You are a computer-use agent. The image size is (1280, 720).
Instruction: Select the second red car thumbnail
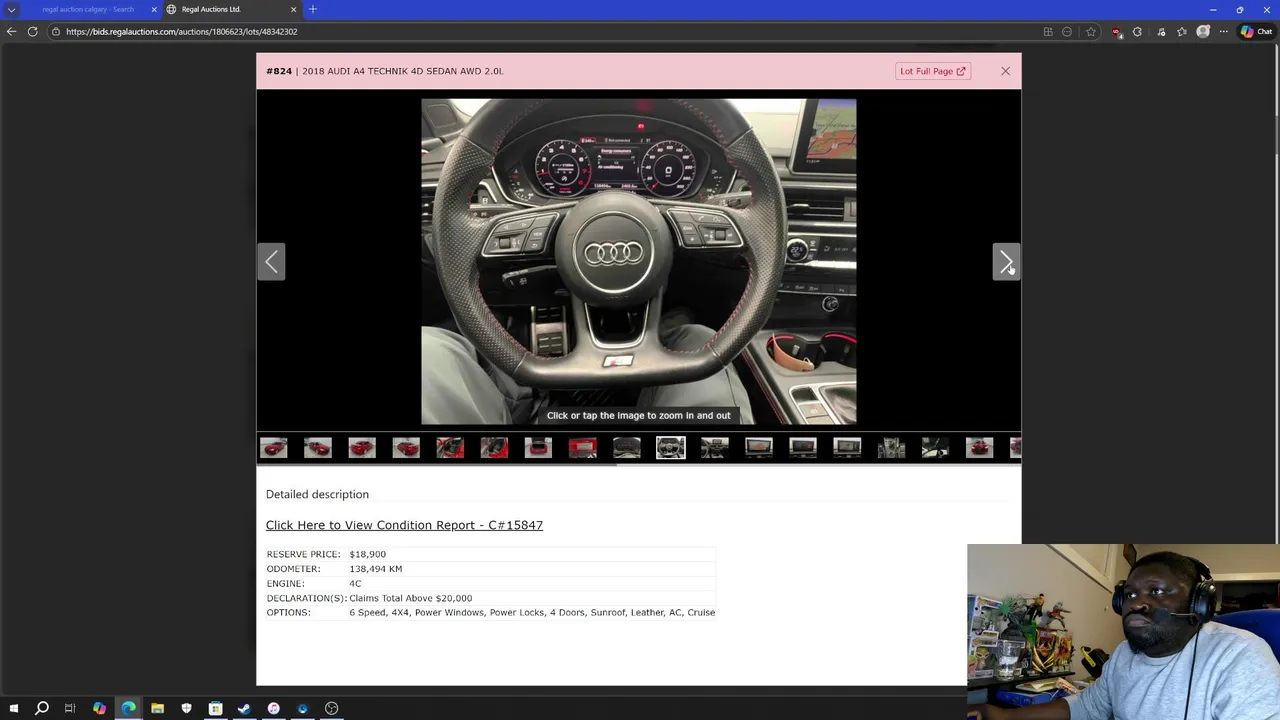pyautogui.click(x=318, y=448)
